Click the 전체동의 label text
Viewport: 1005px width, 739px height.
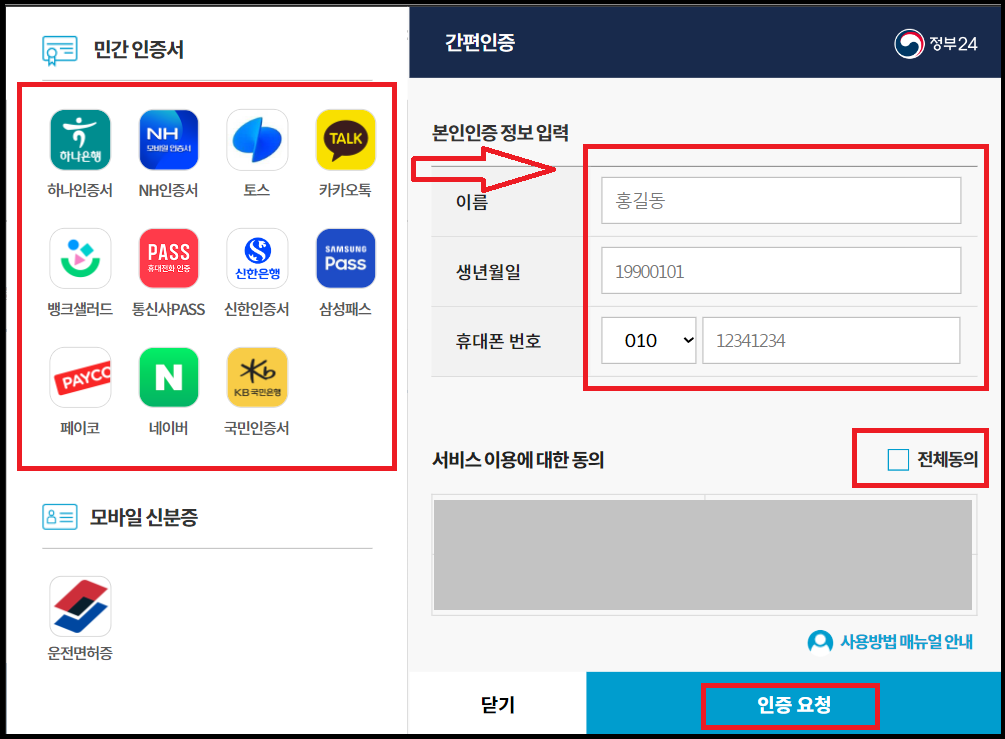947,460
